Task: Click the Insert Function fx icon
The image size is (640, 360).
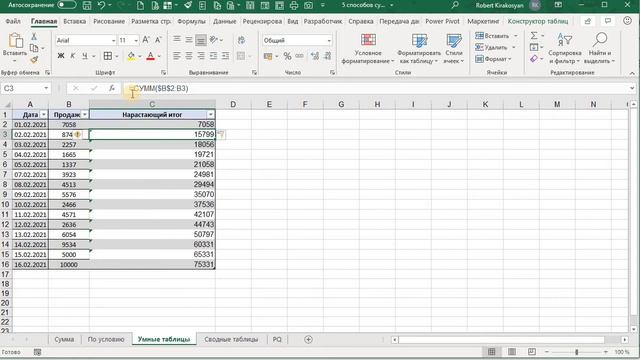Action: coord(112,88)
